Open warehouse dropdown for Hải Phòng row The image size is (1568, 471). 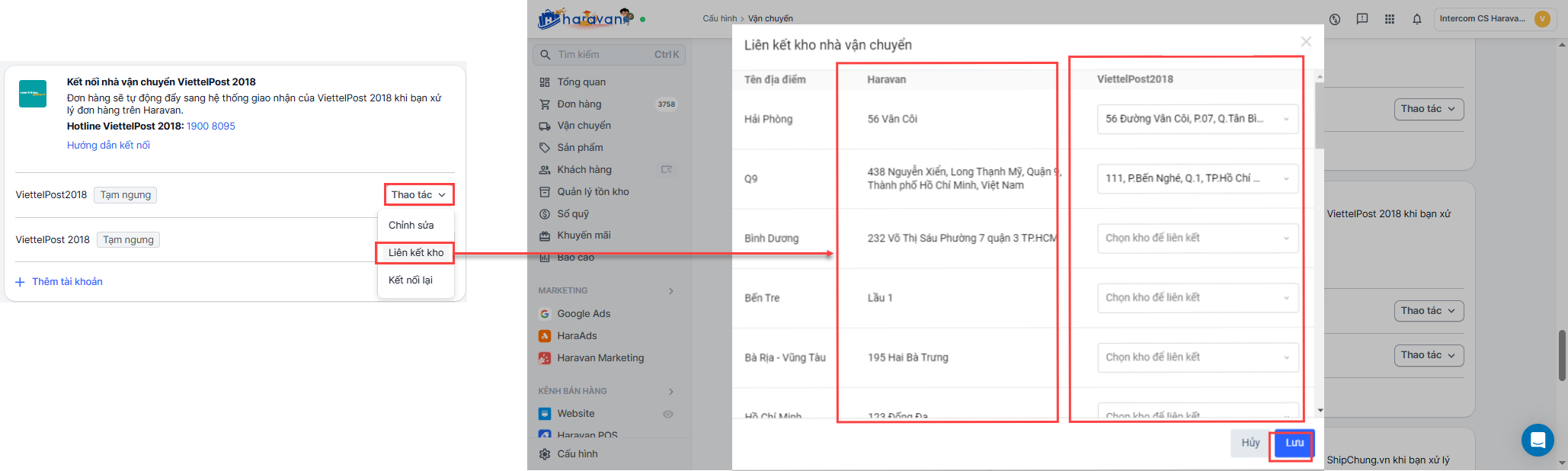(1198, 119)
